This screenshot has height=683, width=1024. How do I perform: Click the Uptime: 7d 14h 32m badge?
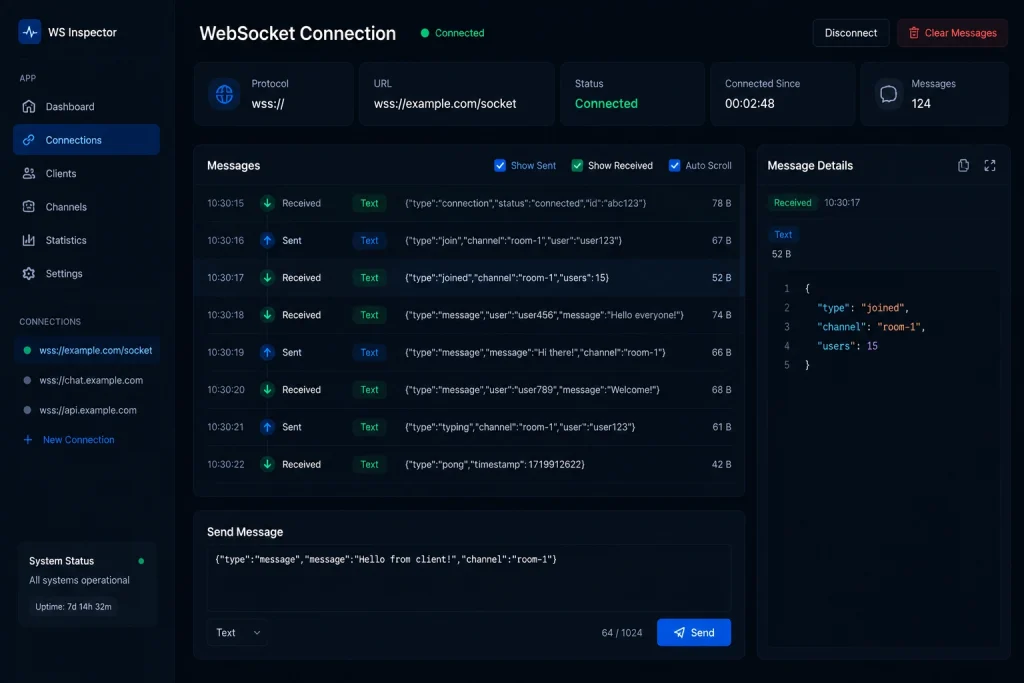[x=73, y=607]
